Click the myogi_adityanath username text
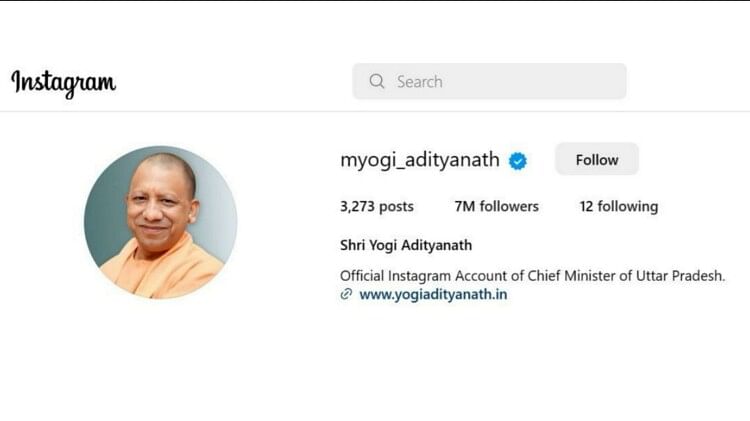Screen dimensions: 750x421 420,160
